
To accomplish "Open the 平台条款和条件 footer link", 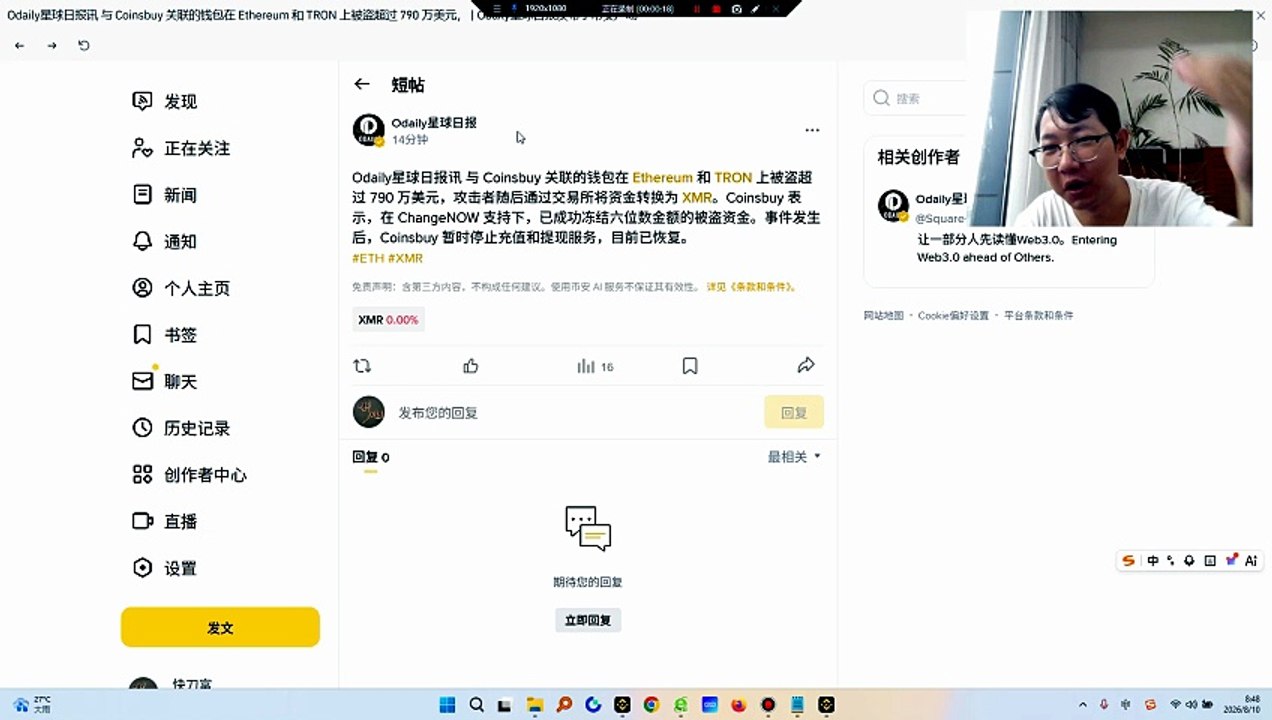I will pyautogui.click(x=1039, y=315).
